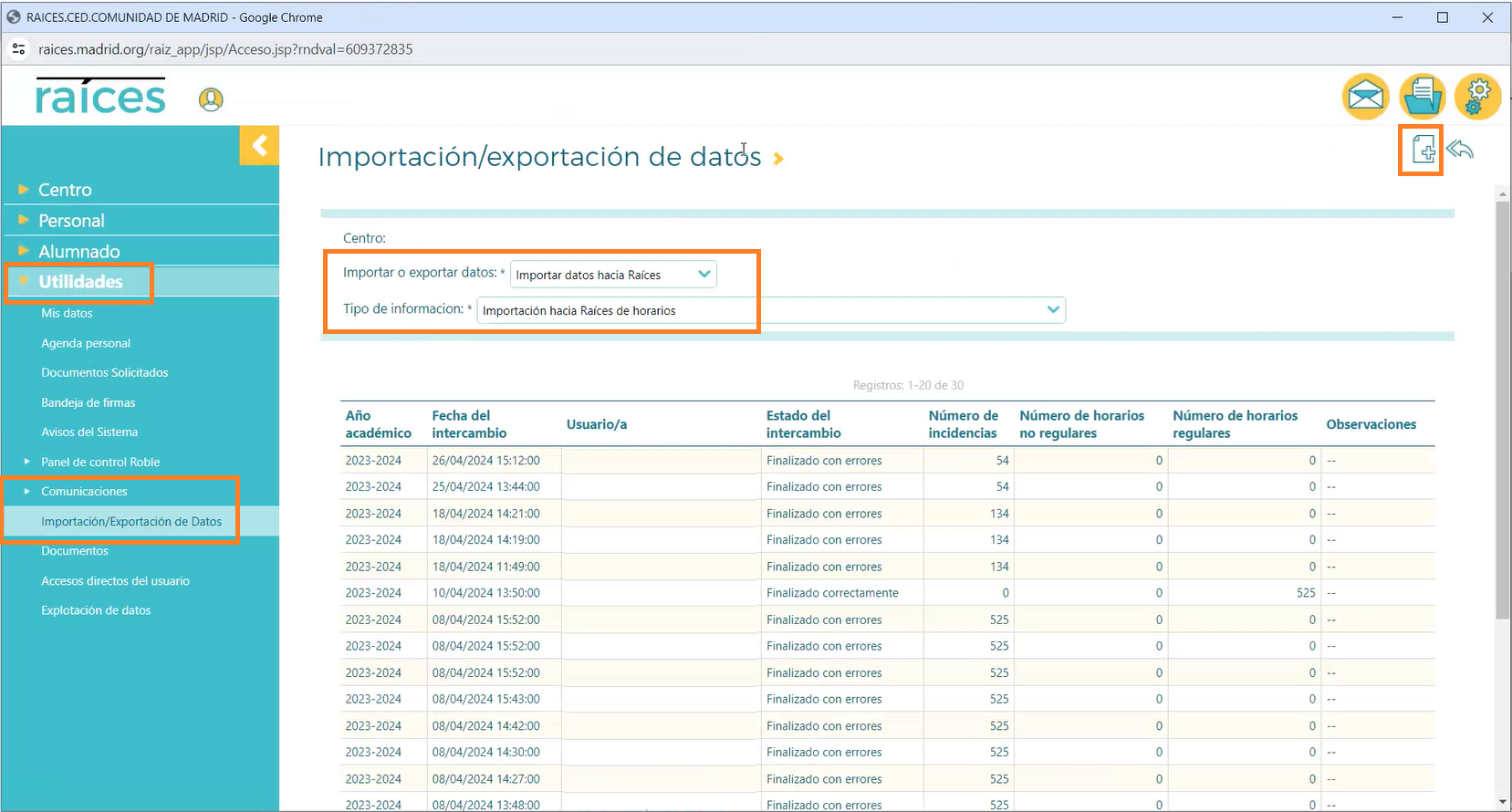Select the row dated 10/04/2024 13:50:00
Screen dimensions: 1512x812
[887, 593]
